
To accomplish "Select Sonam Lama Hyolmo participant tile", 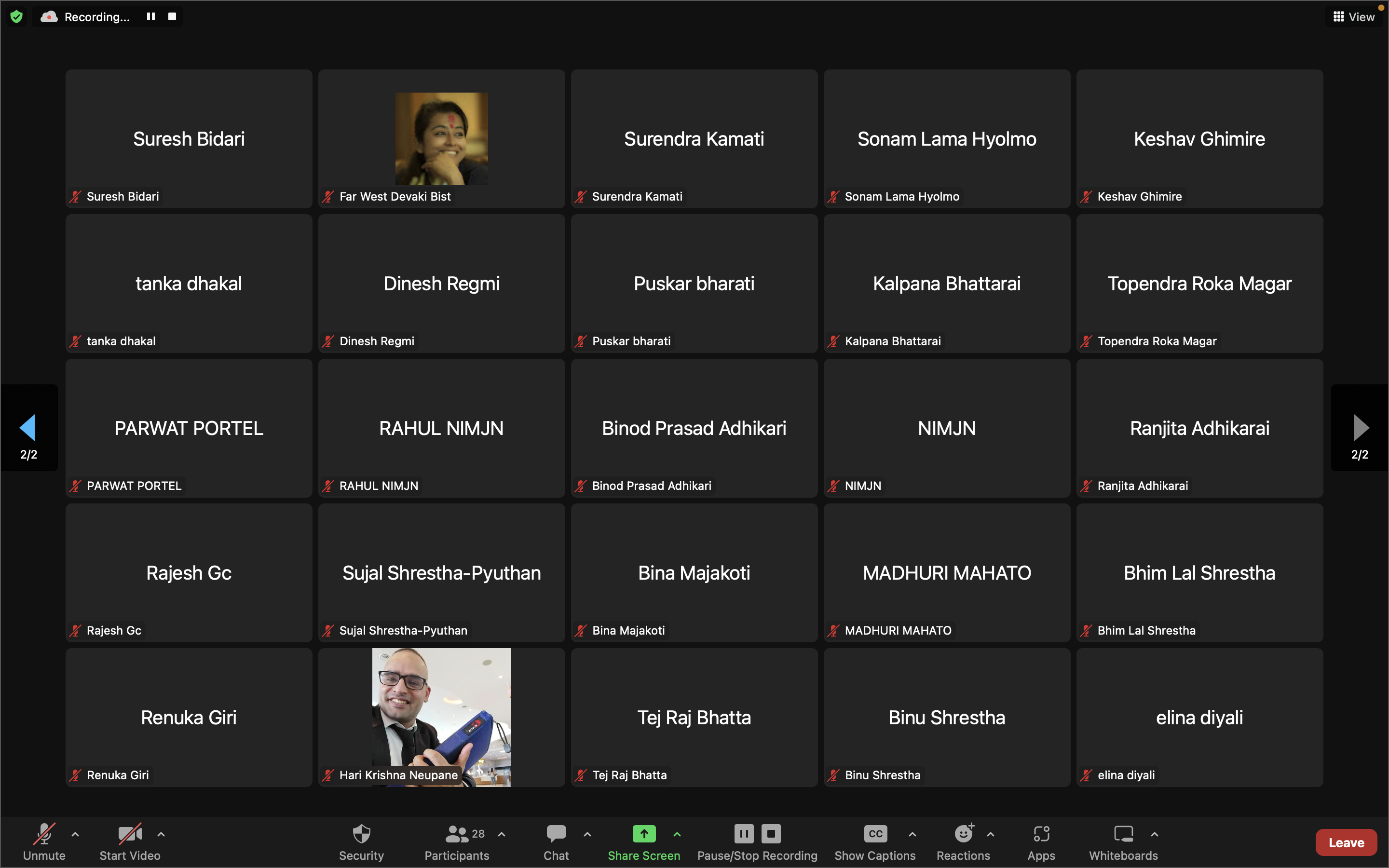I will click(x=947, y=139).
